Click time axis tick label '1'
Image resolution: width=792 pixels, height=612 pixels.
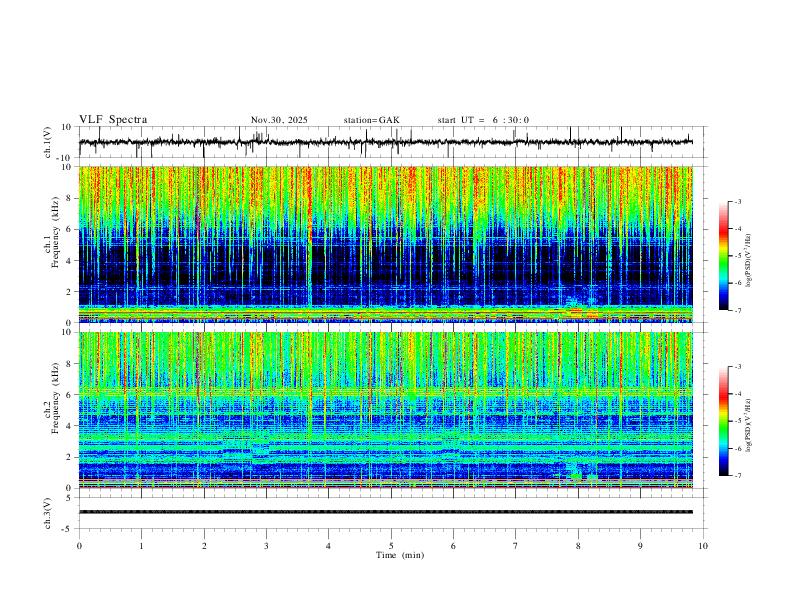point(141,546)
